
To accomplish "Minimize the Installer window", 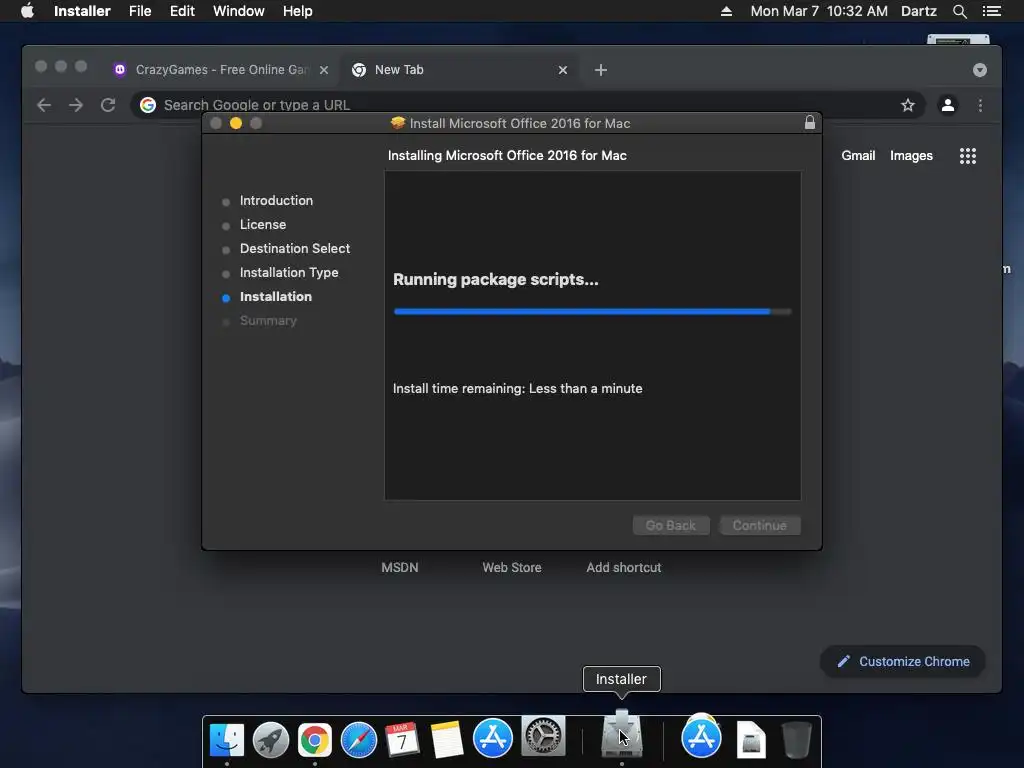I will pyautogui.click(x=236, y=123).
